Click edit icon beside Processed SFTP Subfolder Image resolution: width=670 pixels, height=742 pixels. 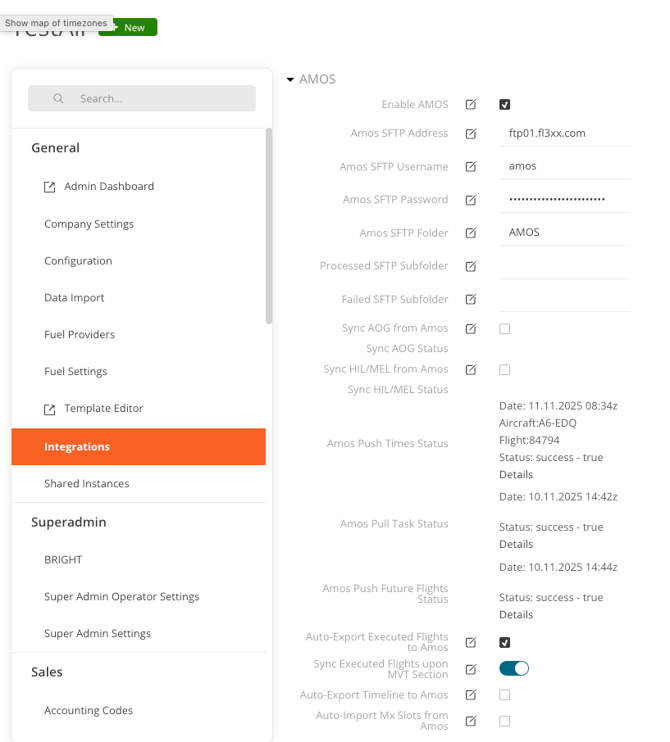471,267
